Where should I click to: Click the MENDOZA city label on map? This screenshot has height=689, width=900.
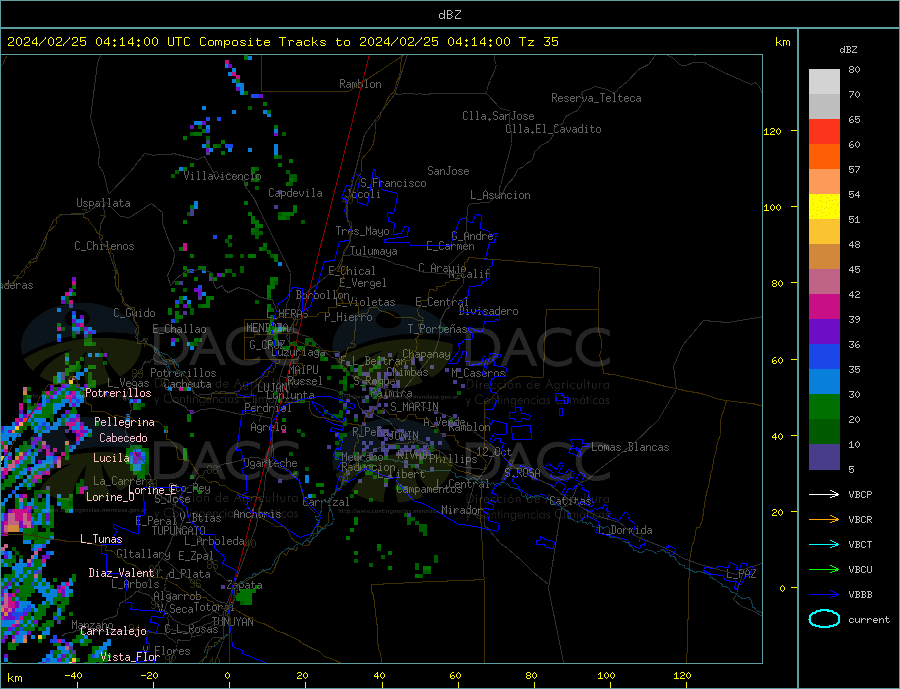[x=267, y=328]
